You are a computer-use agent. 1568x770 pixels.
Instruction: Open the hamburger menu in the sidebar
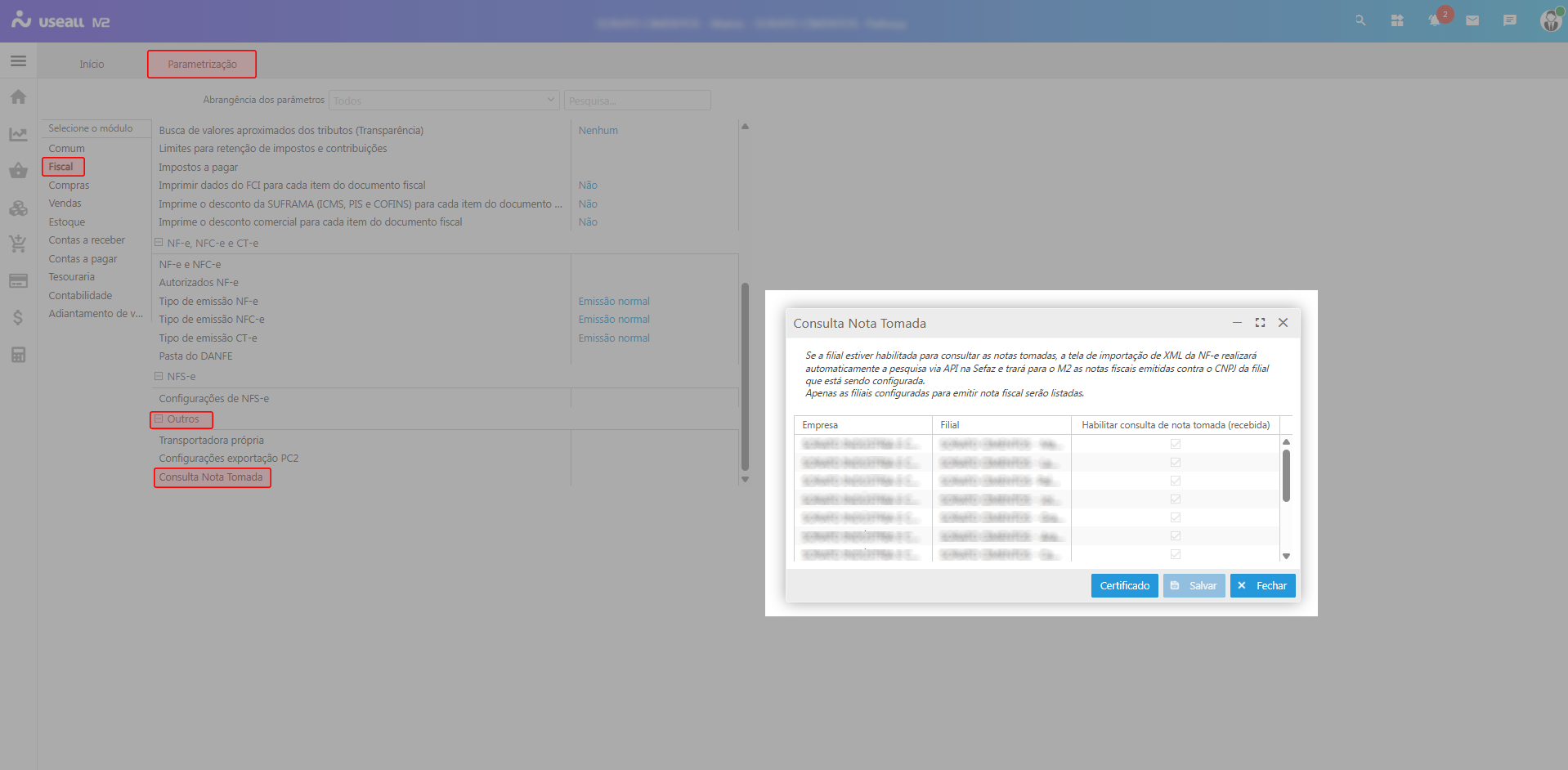18,61
